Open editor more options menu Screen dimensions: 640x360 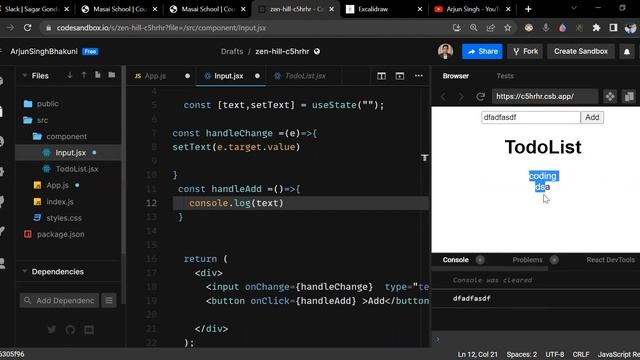[419, 76]
